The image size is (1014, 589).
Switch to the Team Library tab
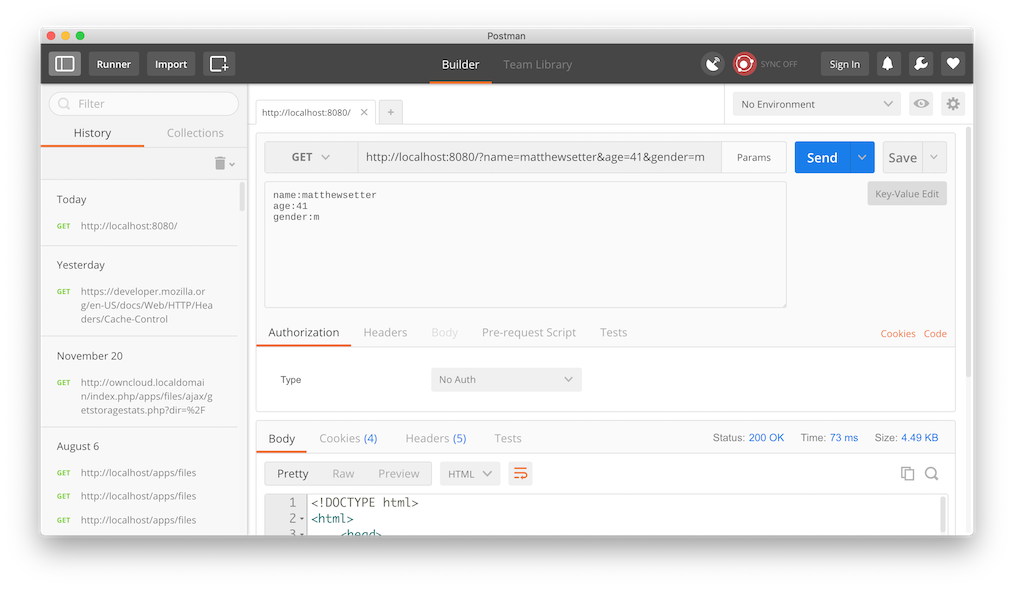(537, 65)
